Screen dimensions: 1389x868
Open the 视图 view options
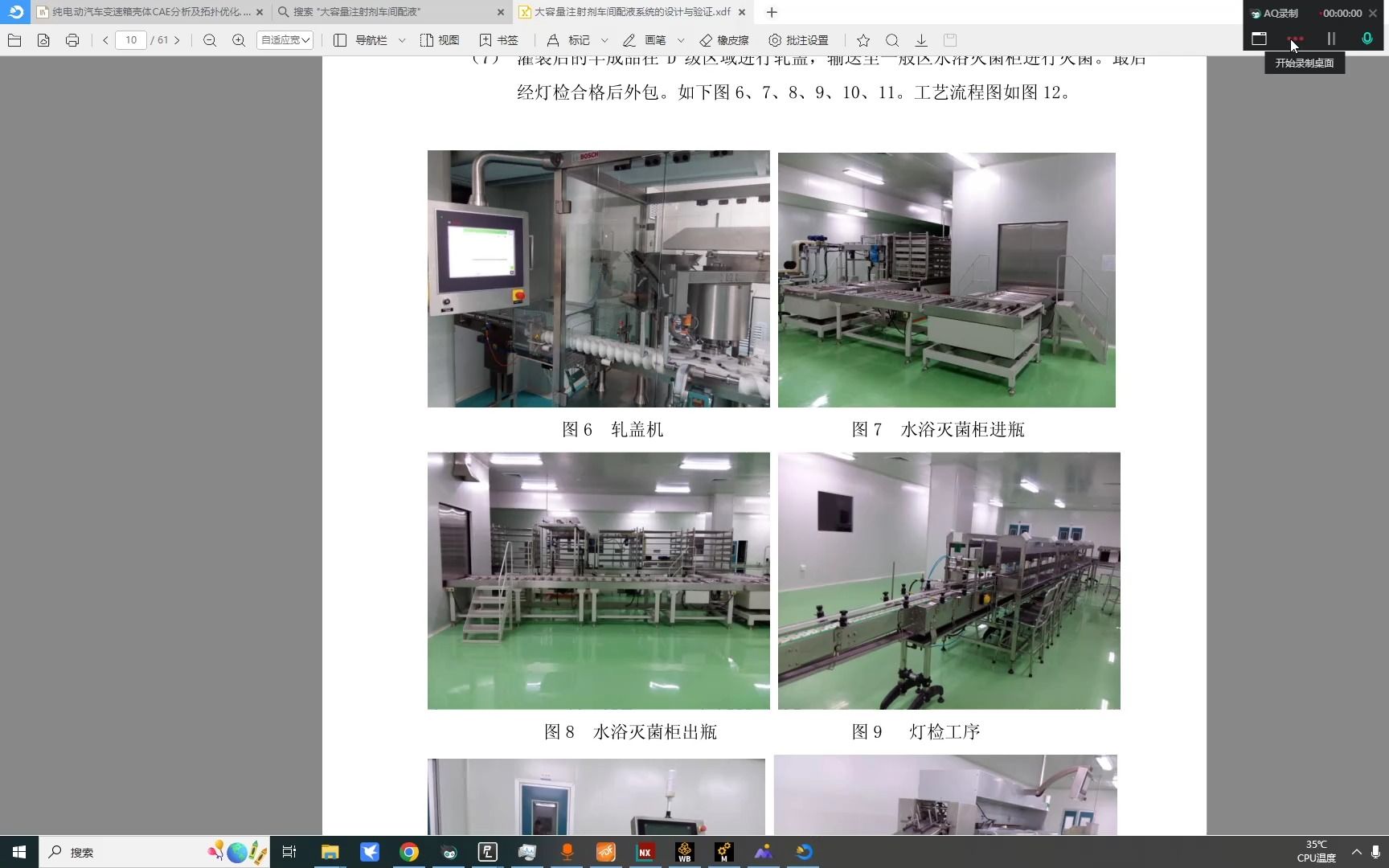point(440,40)
